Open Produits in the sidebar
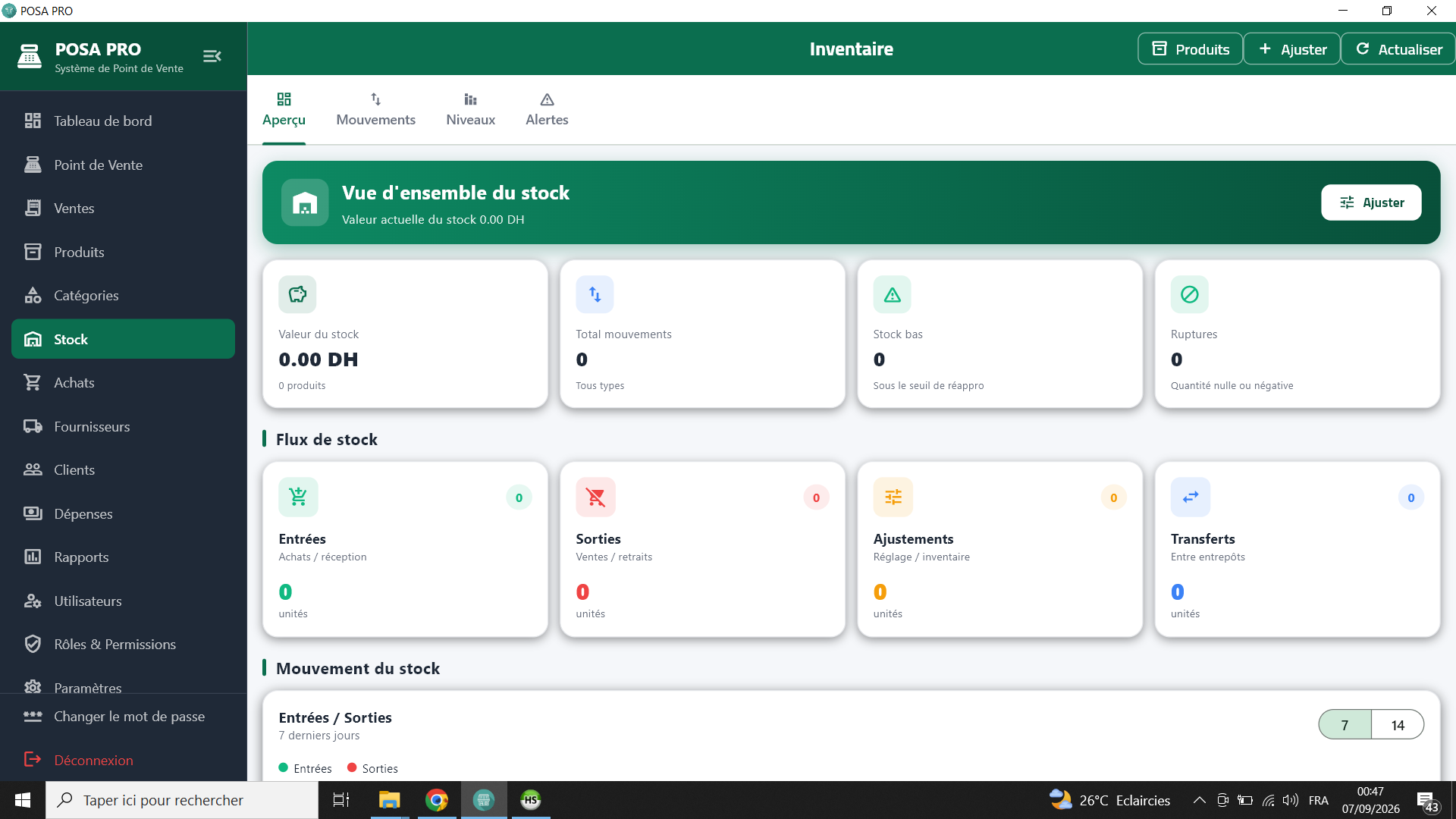Image resolution: width=1456 pixels, height=819 pixels. pos(123,252)
